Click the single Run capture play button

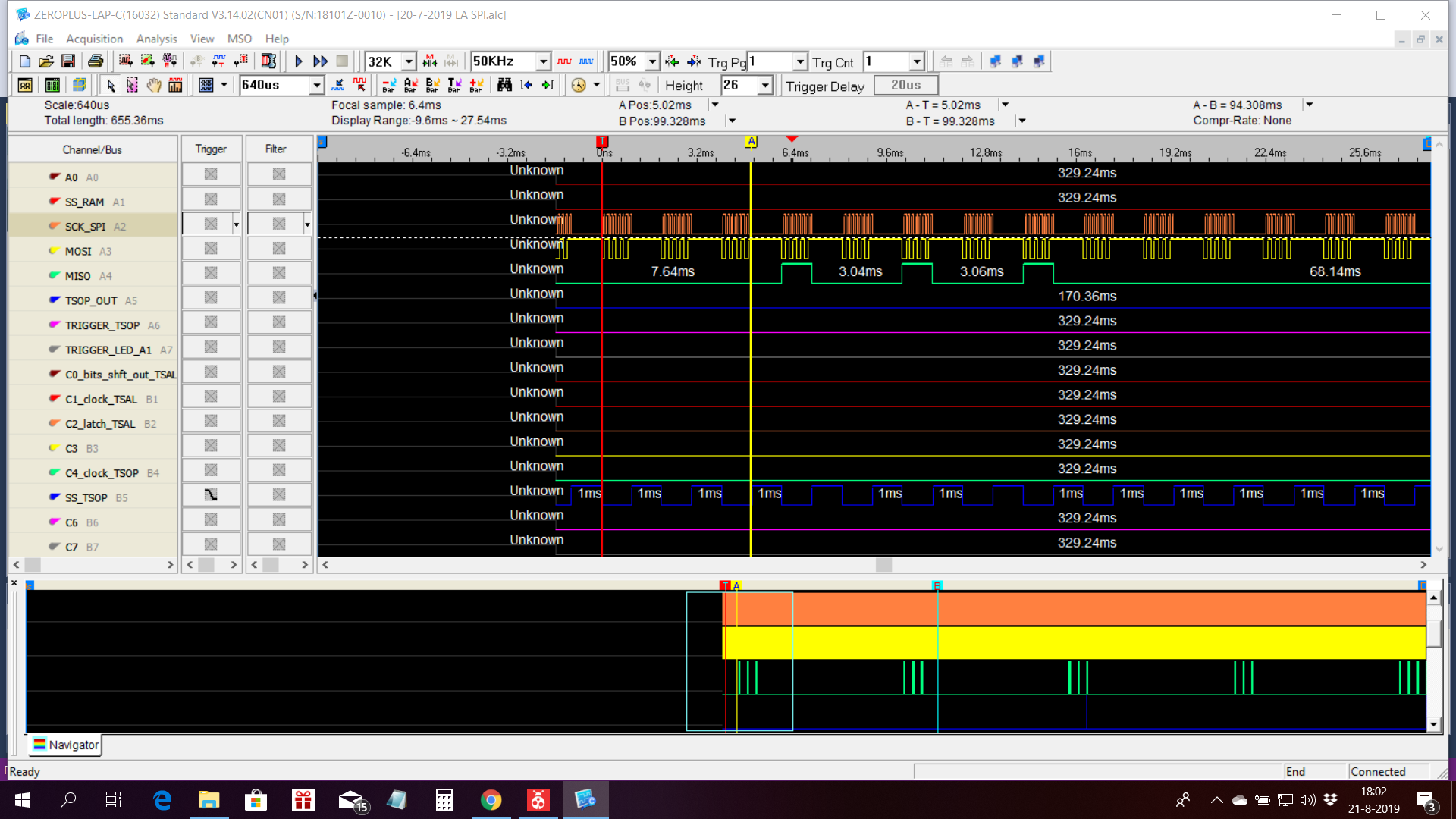pyautogui.click(x=299, y=61)
